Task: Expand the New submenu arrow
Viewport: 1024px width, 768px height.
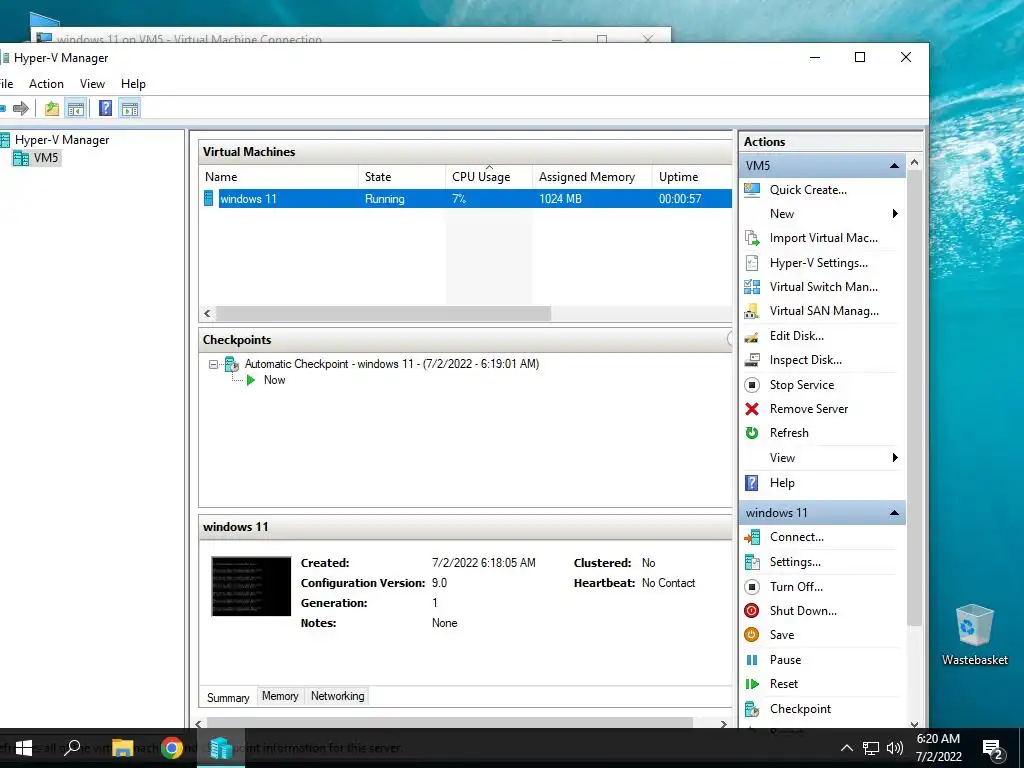Action: tap(895, 214)
